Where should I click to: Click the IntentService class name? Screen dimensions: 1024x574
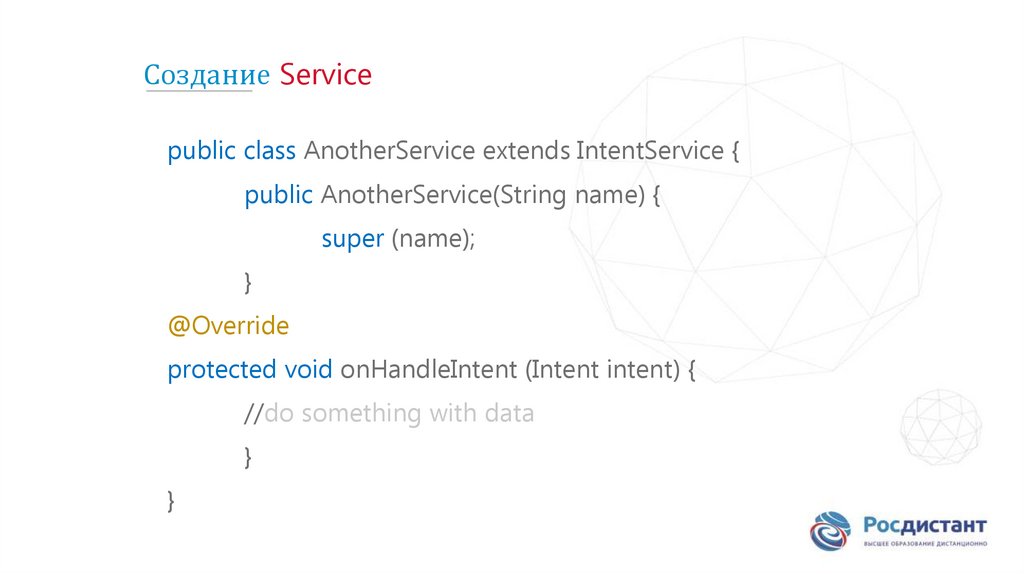click(649, 151)
